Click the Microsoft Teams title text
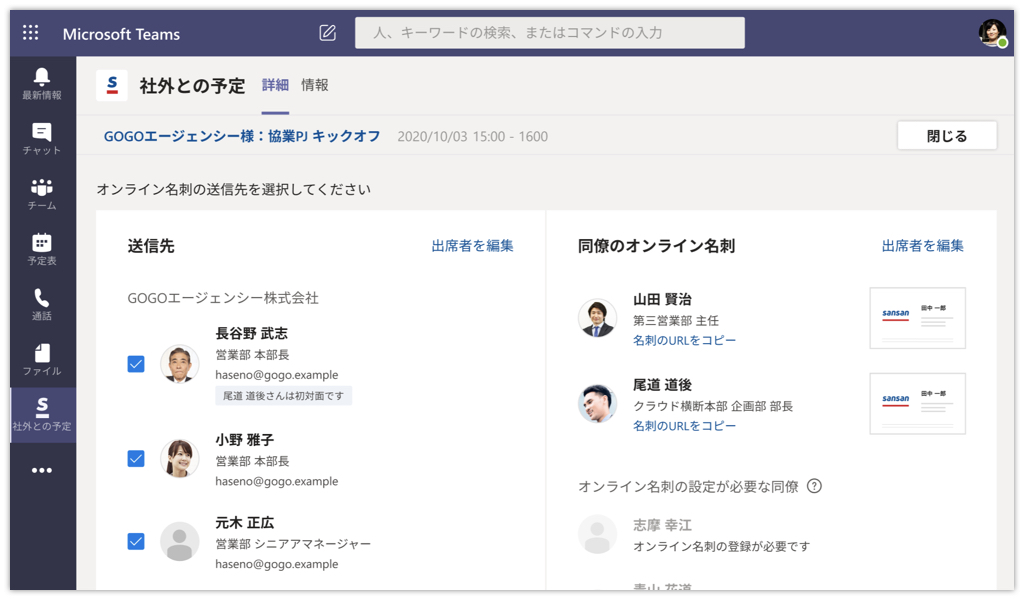 (x=121, y=34)
